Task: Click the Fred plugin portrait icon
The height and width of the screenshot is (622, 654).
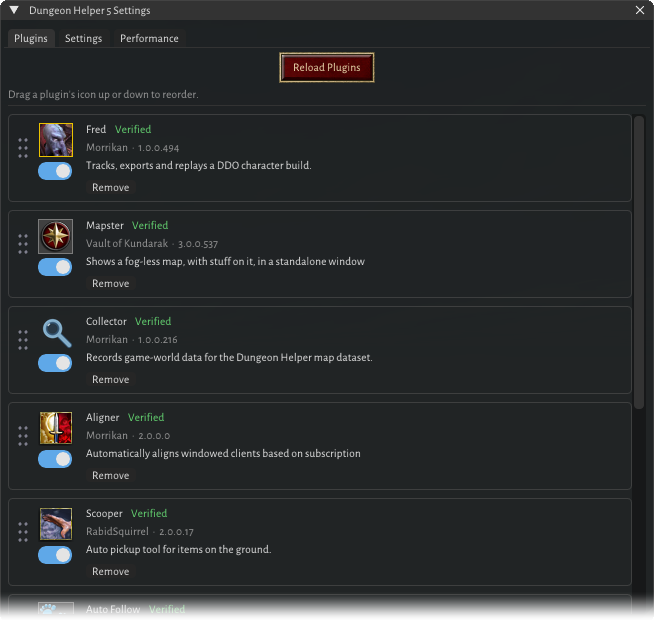Action: [56, 140]
